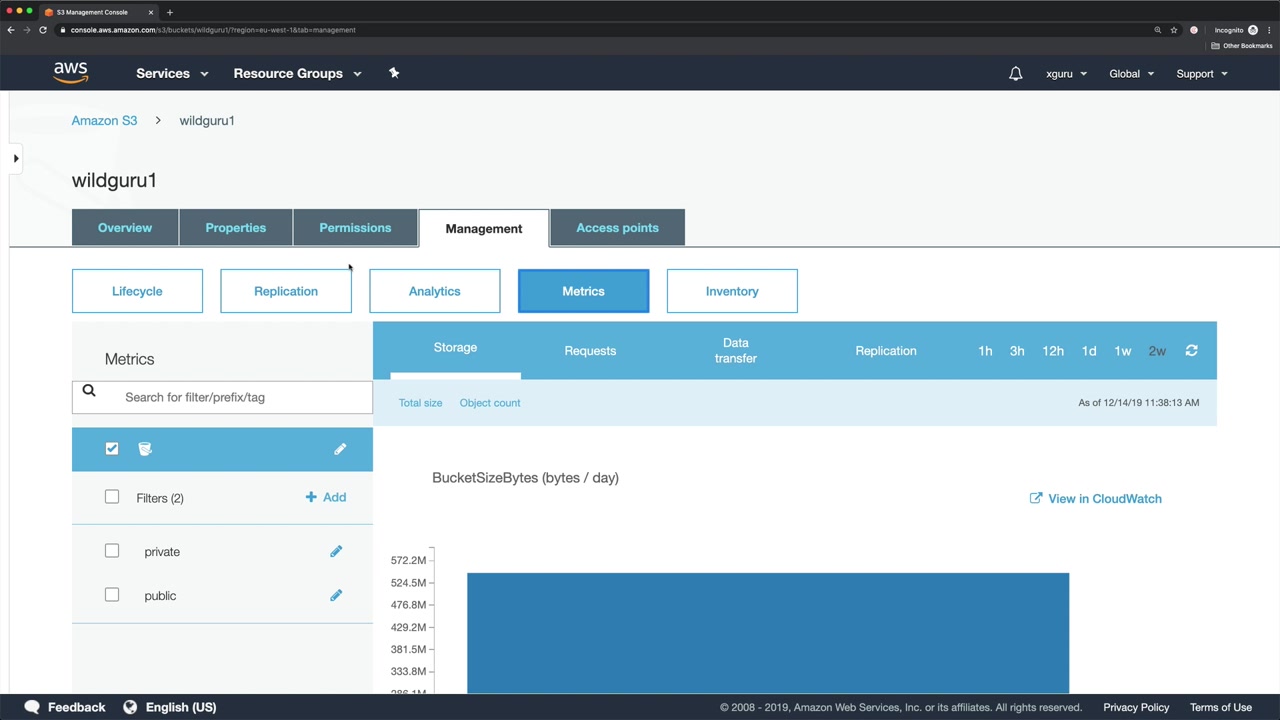Click the Amazon S3 breadcrumb link
This screenshot has height=720, width=1280.
click(x=104, y=120)
